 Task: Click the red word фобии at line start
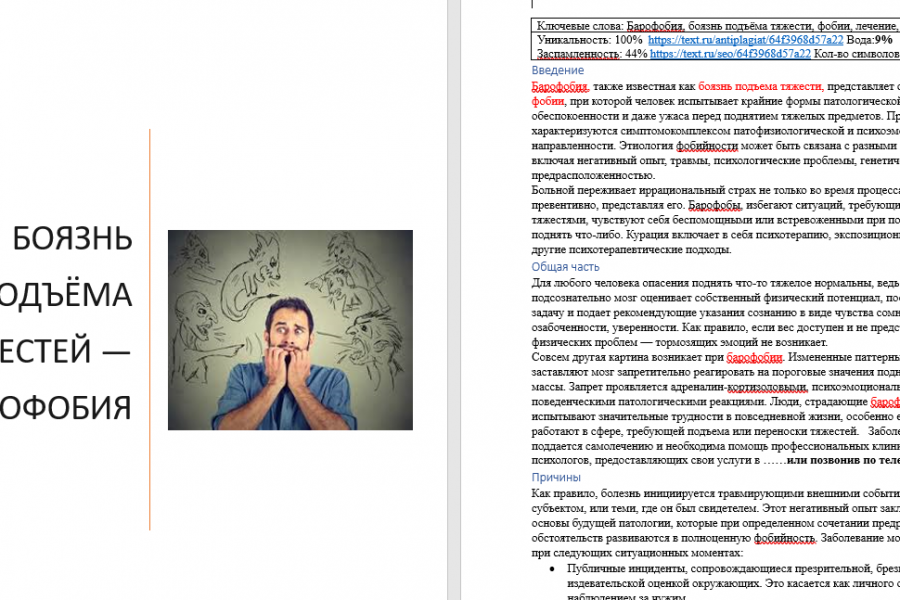coord(548,101)
